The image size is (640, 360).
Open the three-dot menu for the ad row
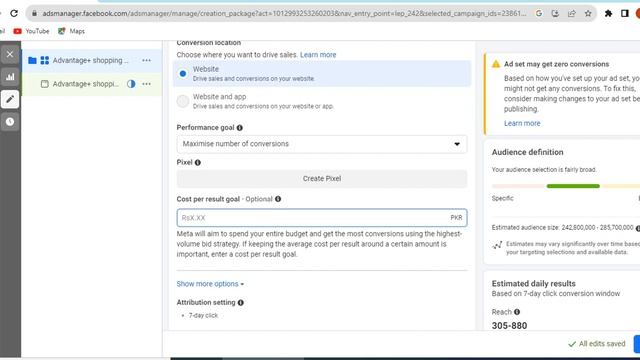pos(147,84)
